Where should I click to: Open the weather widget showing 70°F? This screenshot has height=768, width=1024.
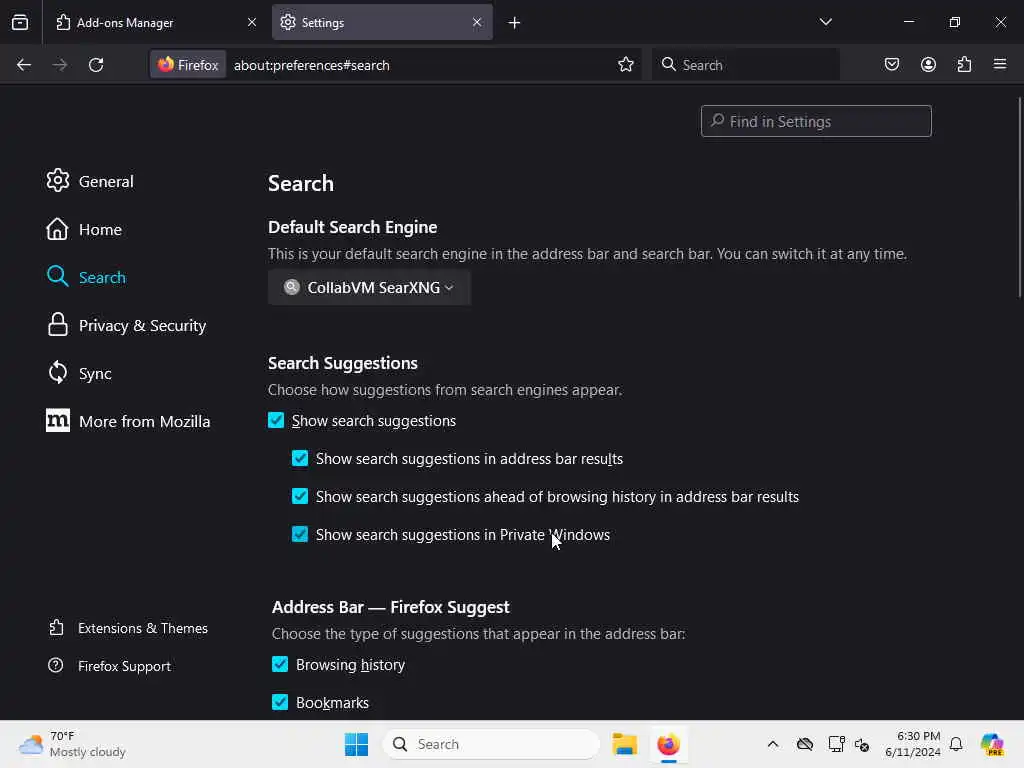[72, 744]
